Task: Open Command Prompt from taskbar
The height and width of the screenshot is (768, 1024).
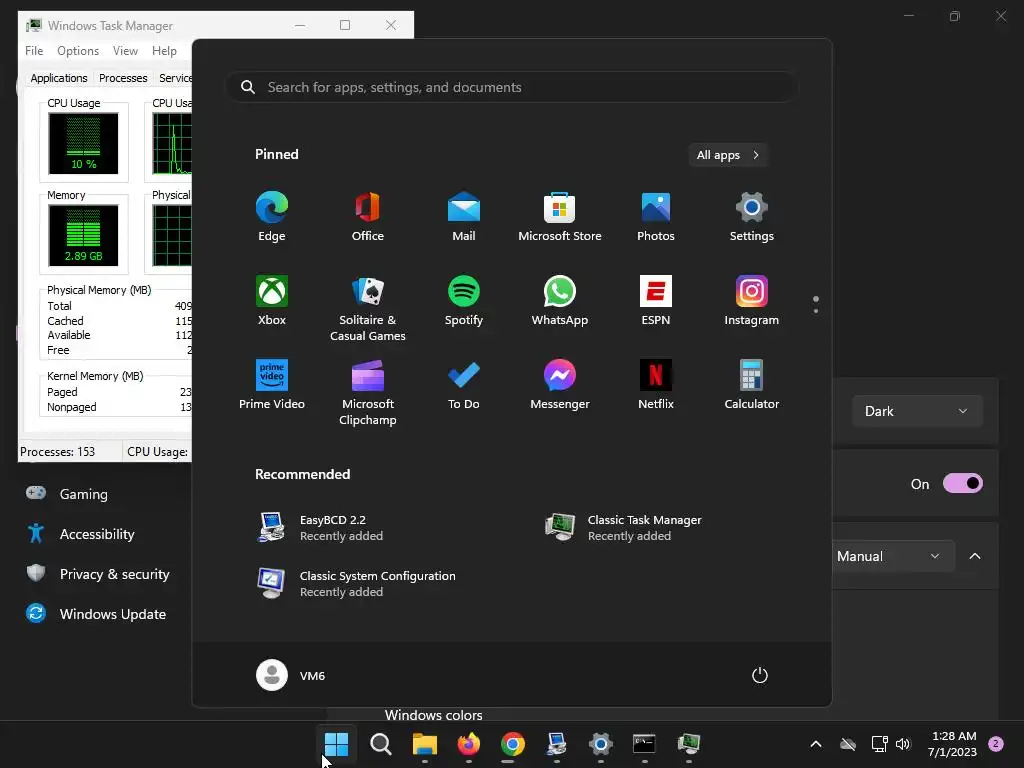Action: [x=644, y=744]
